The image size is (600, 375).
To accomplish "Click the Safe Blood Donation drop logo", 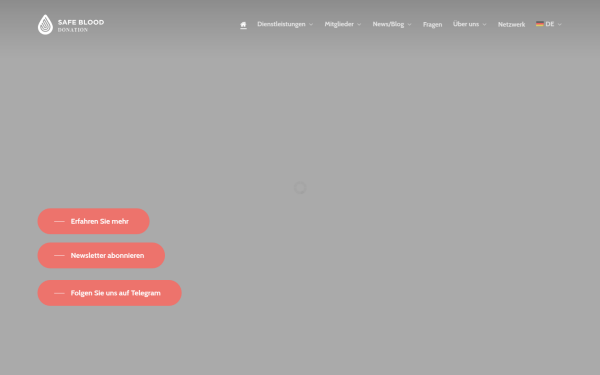I will [45, 24].
